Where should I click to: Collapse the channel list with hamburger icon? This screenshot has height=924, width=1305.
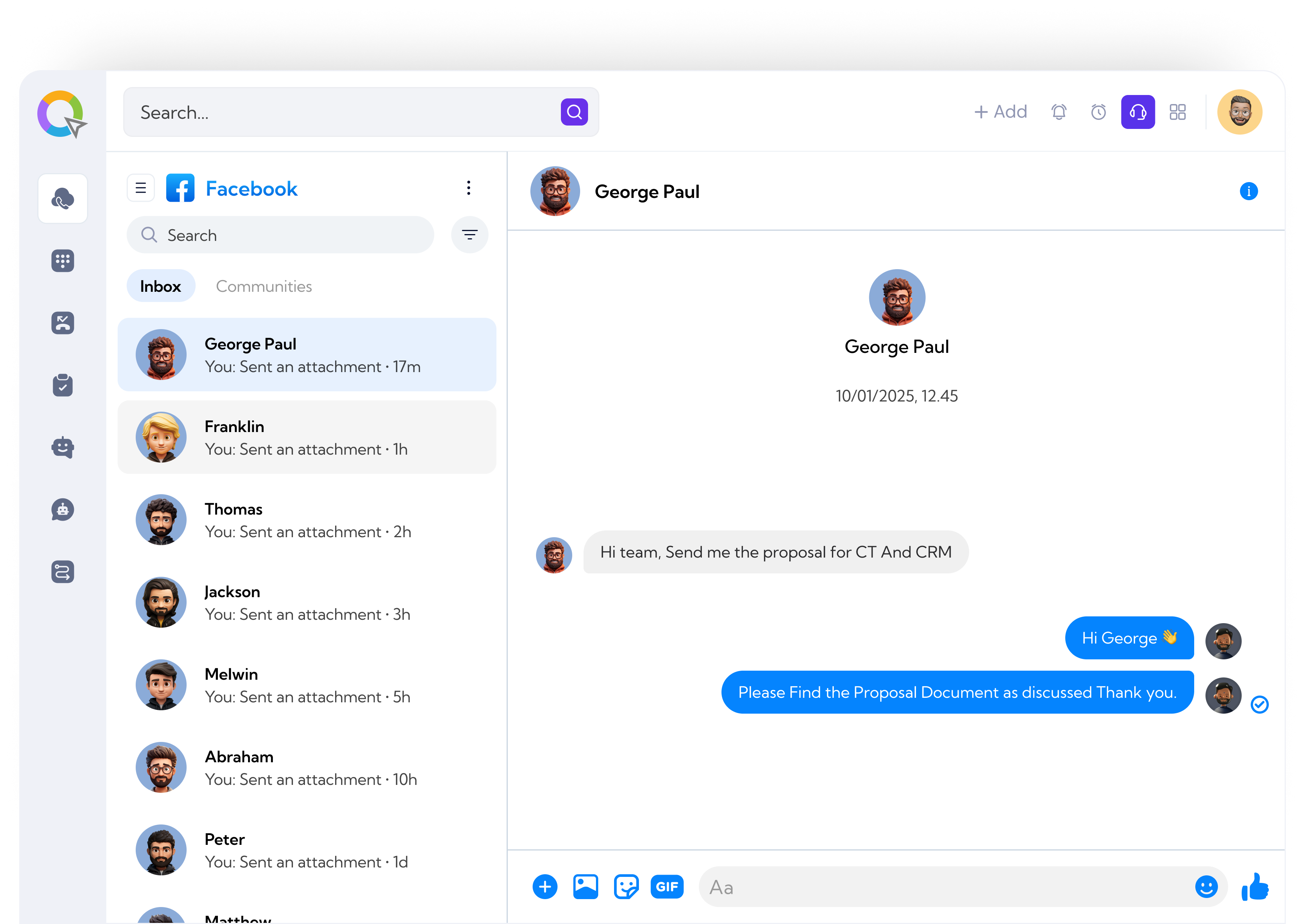(x=141, y=188)
